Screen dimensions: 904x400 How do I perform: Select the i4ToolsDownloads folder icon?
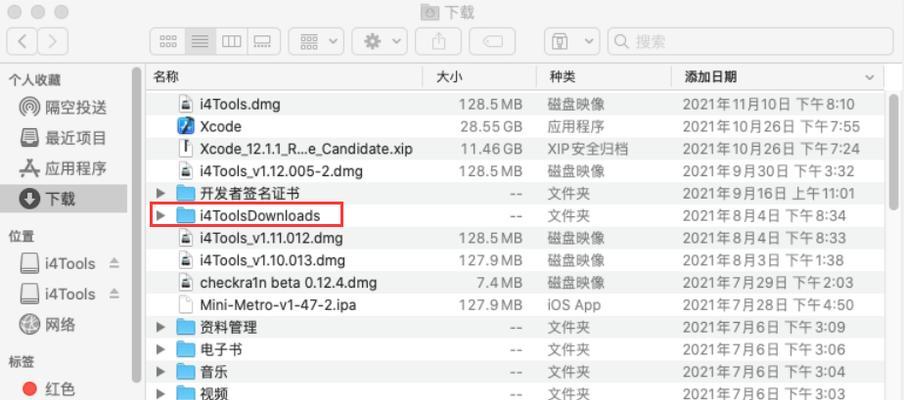pos(186,216)
